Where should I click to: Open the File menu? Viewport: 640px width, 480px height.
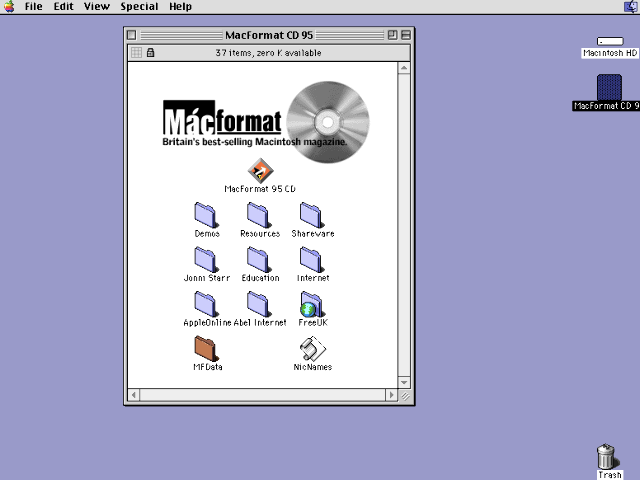[33, 7]
